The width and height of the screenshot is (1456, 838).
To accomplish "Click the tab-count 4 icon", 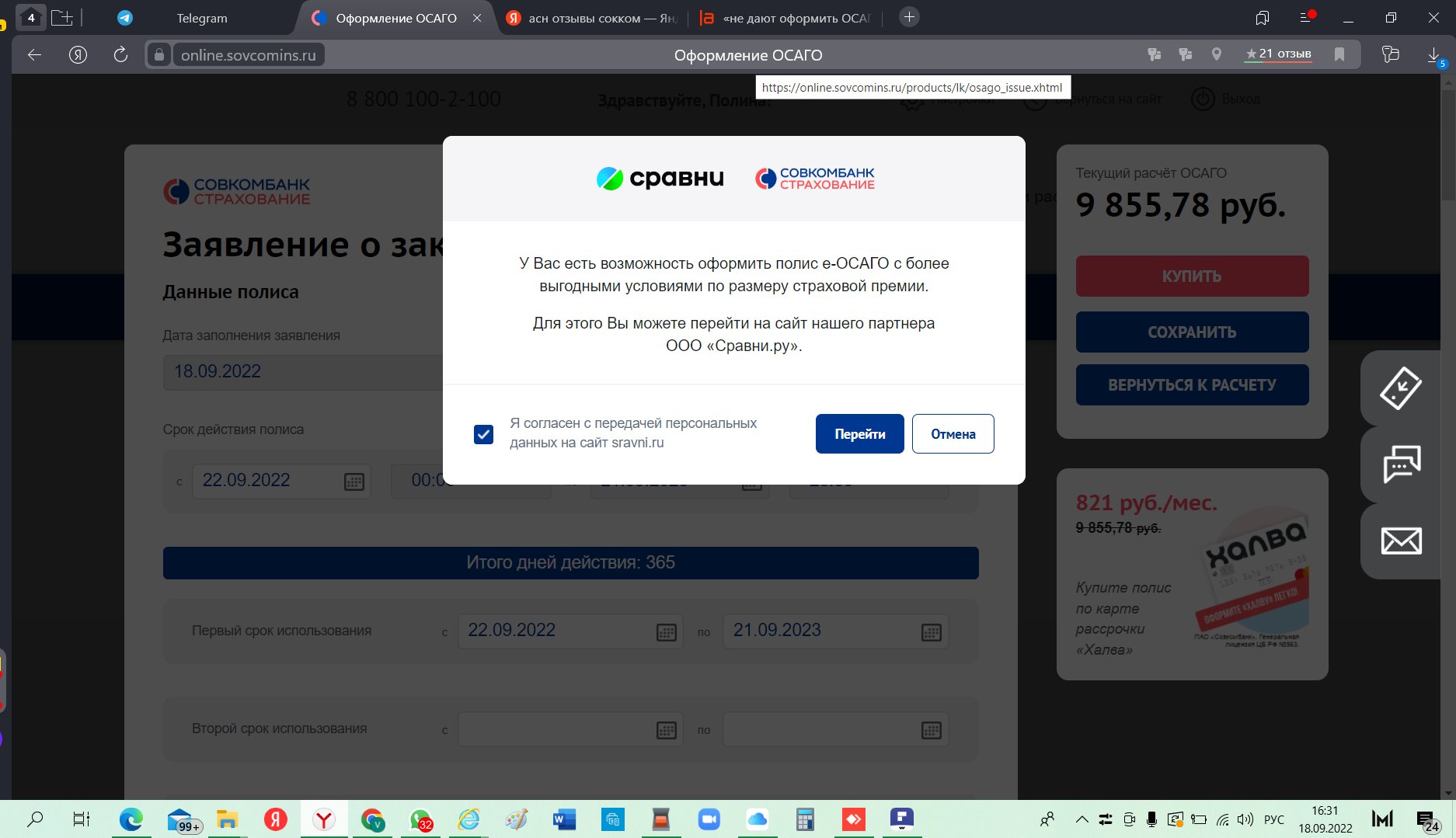I will click(x=31, y=17).
